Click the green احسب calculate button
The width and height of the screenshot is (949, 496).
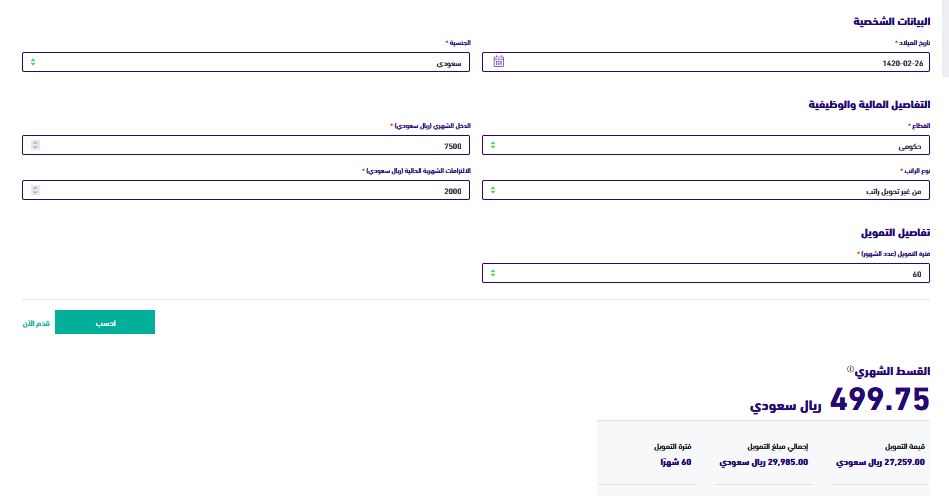[x=105, y=322]
